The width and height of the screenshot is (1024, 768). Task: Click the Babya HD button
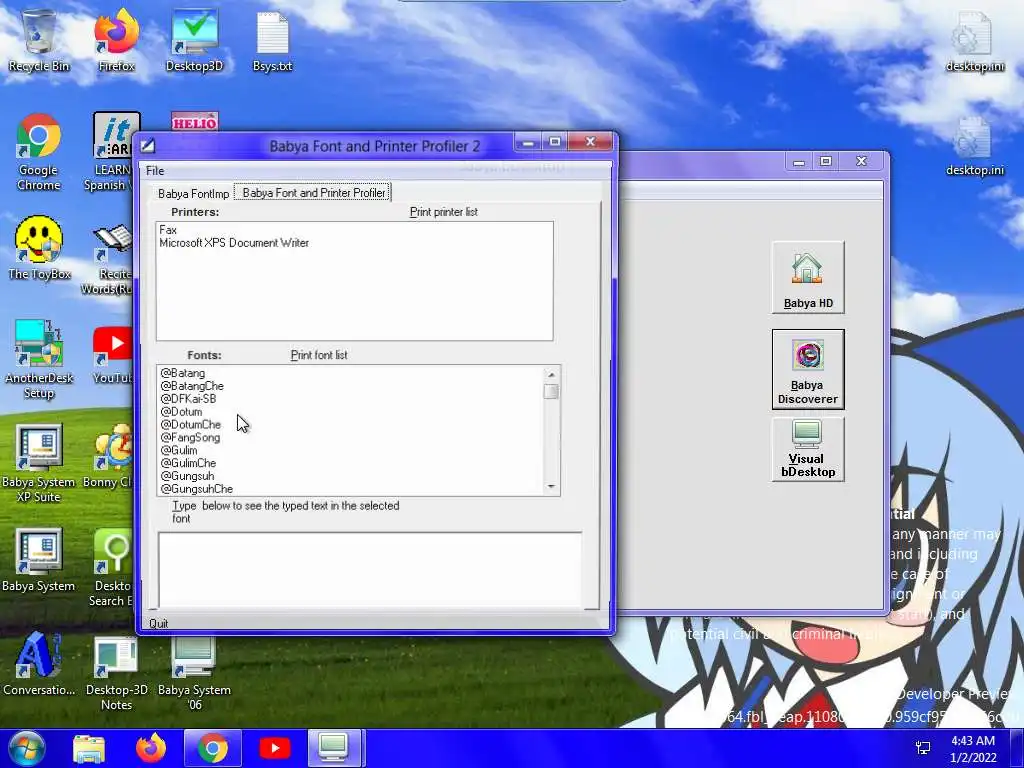pos(808,277)
